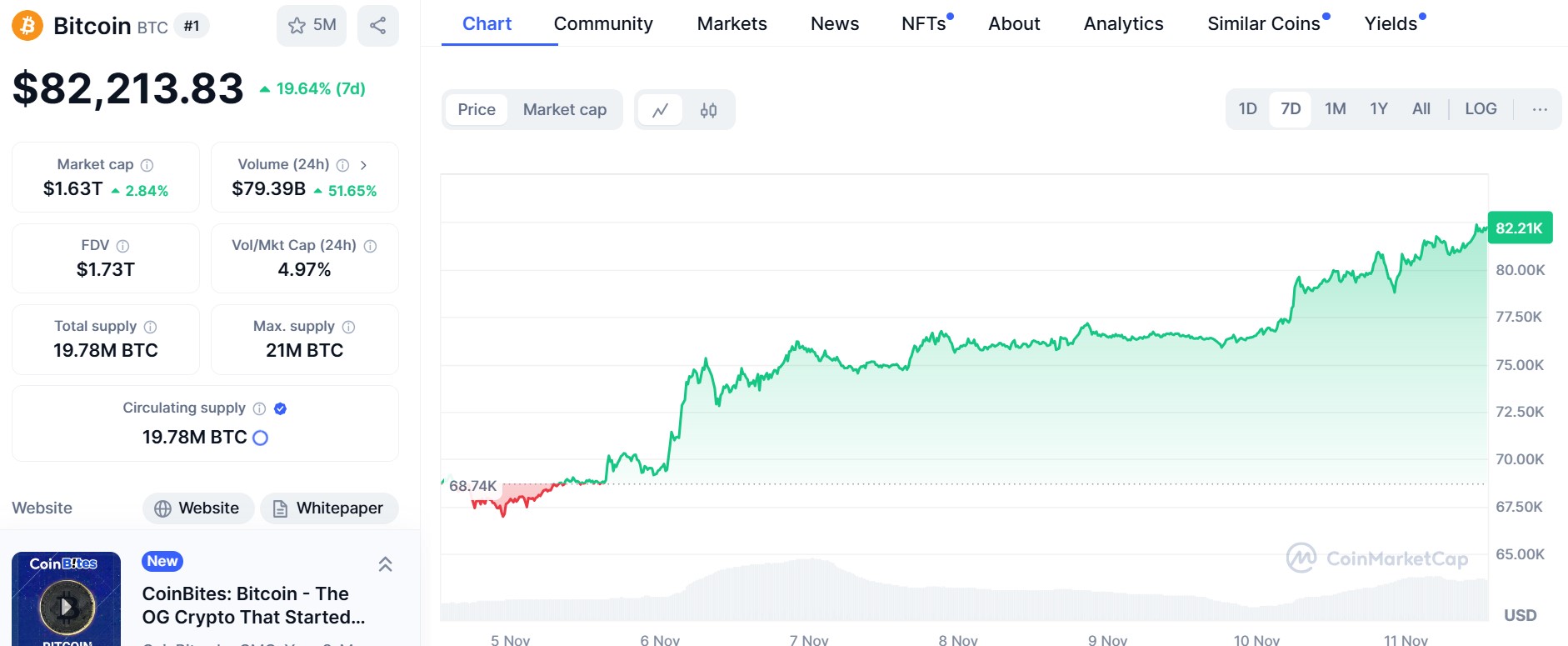Open FDV info icon

(x=123, y=246)
